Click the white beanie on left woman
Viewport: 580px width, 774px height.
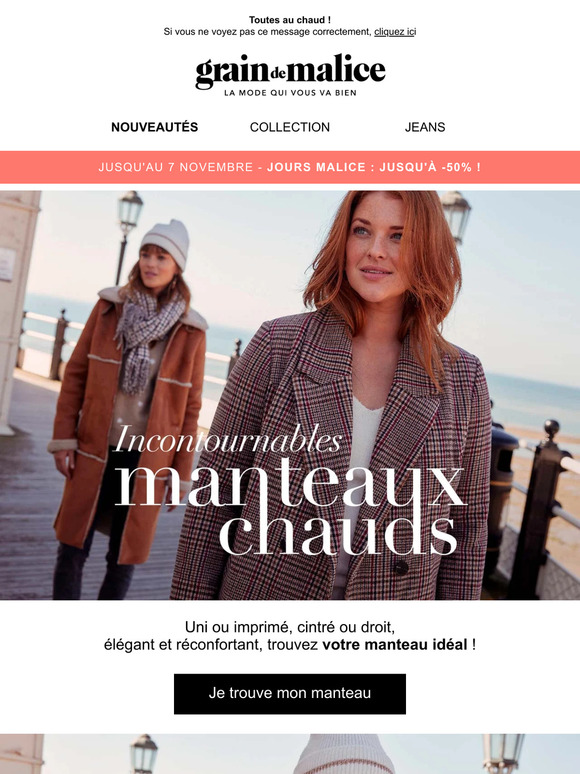[167, 243]
